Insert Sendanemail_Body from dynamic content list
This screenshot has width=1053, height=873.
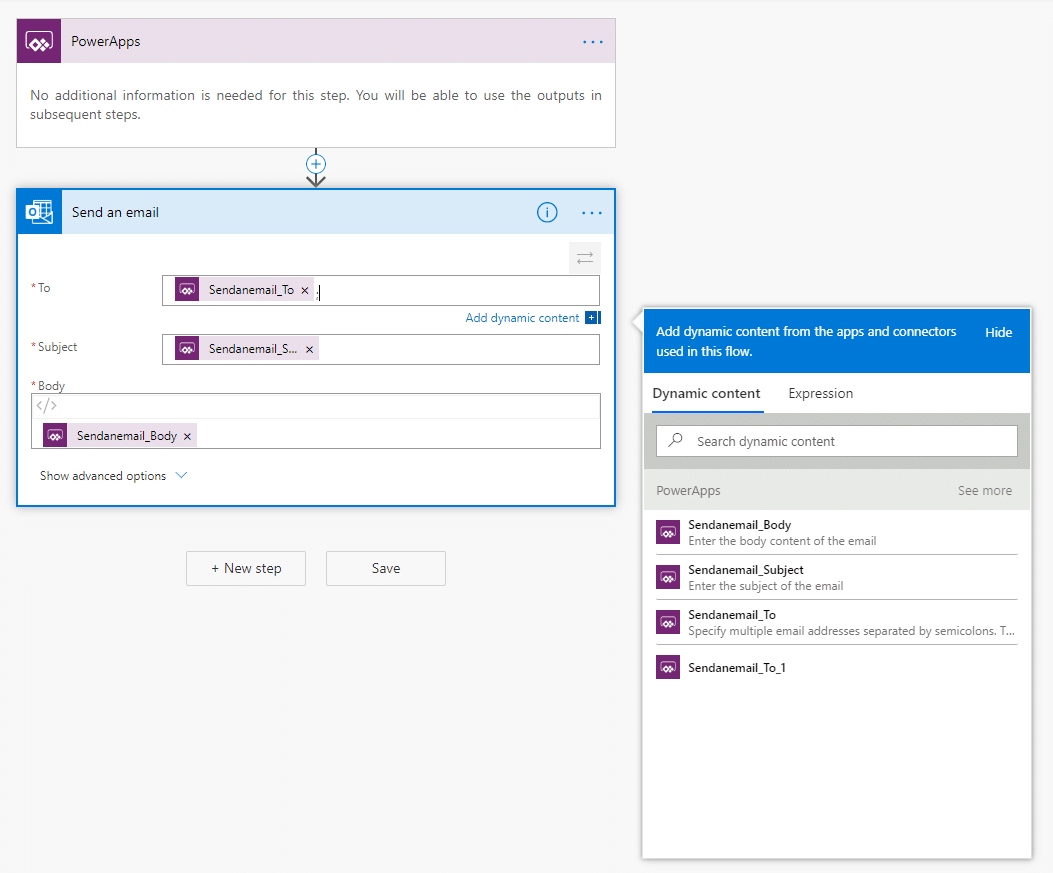click(836, 533)
